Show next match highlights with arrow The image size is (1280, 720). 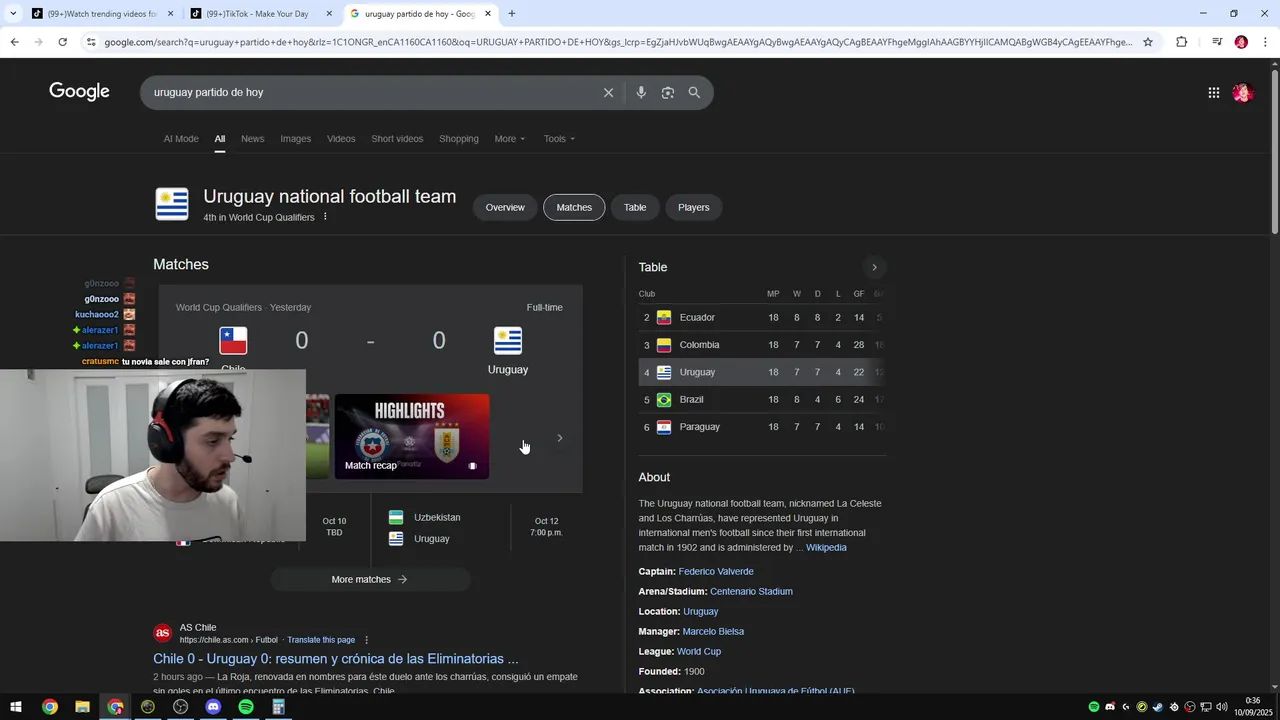(x=559, y=438)
